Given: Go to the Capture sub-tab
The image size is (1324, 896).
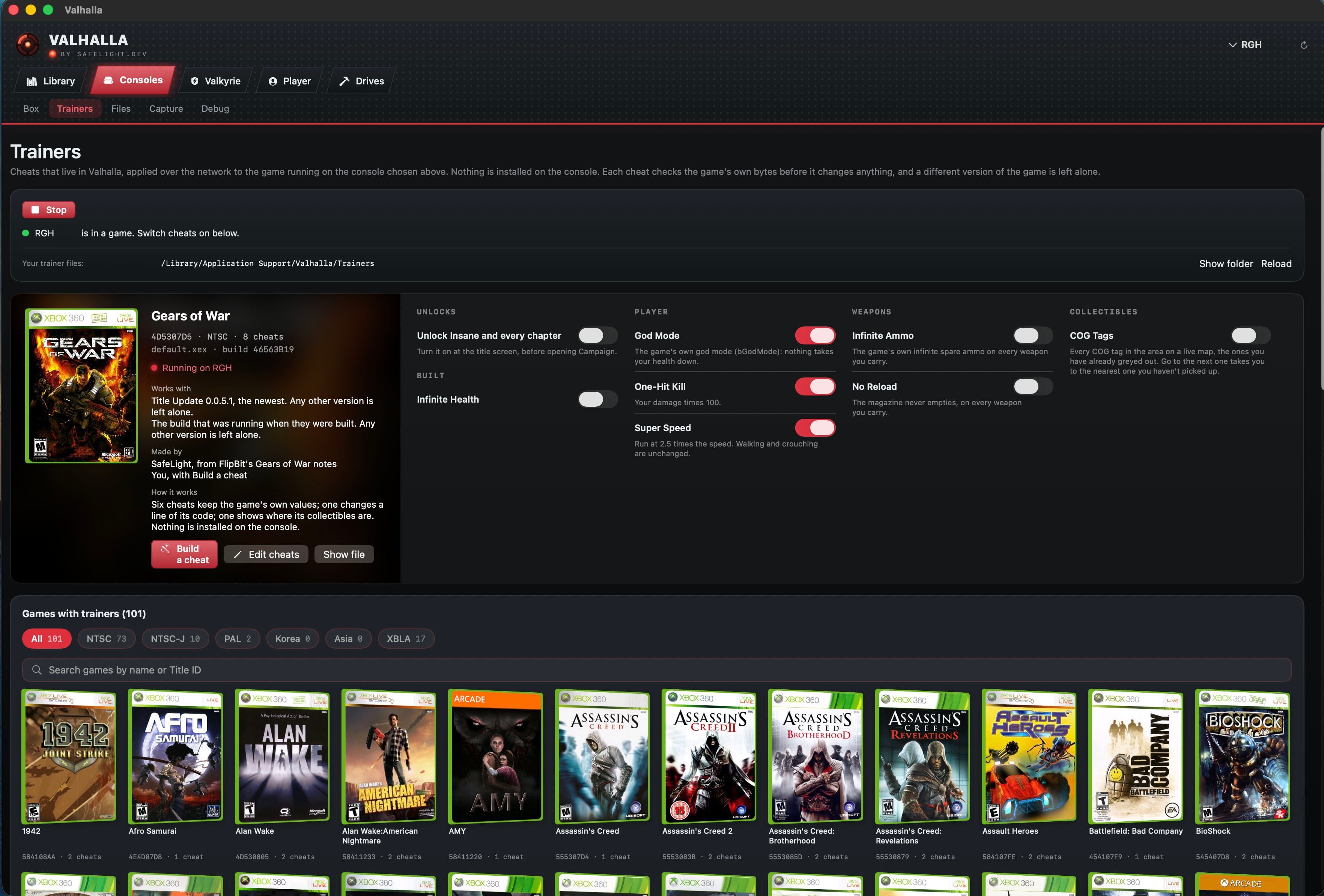Looking at the screenshot, I should [166, 109].
